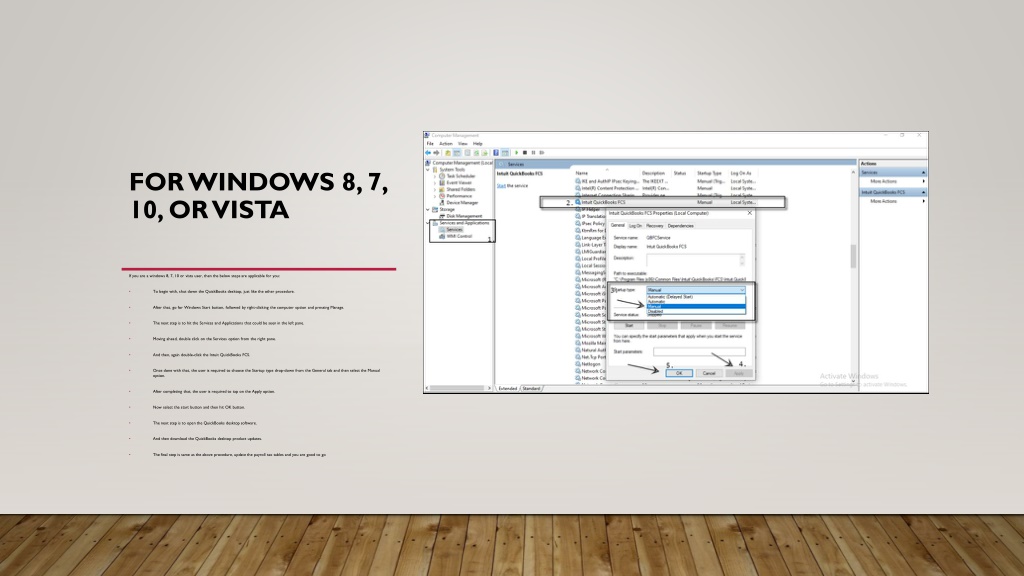Screen dimensions: 1024x576
Task: Click the Startup Type column header
Action: 709,174
